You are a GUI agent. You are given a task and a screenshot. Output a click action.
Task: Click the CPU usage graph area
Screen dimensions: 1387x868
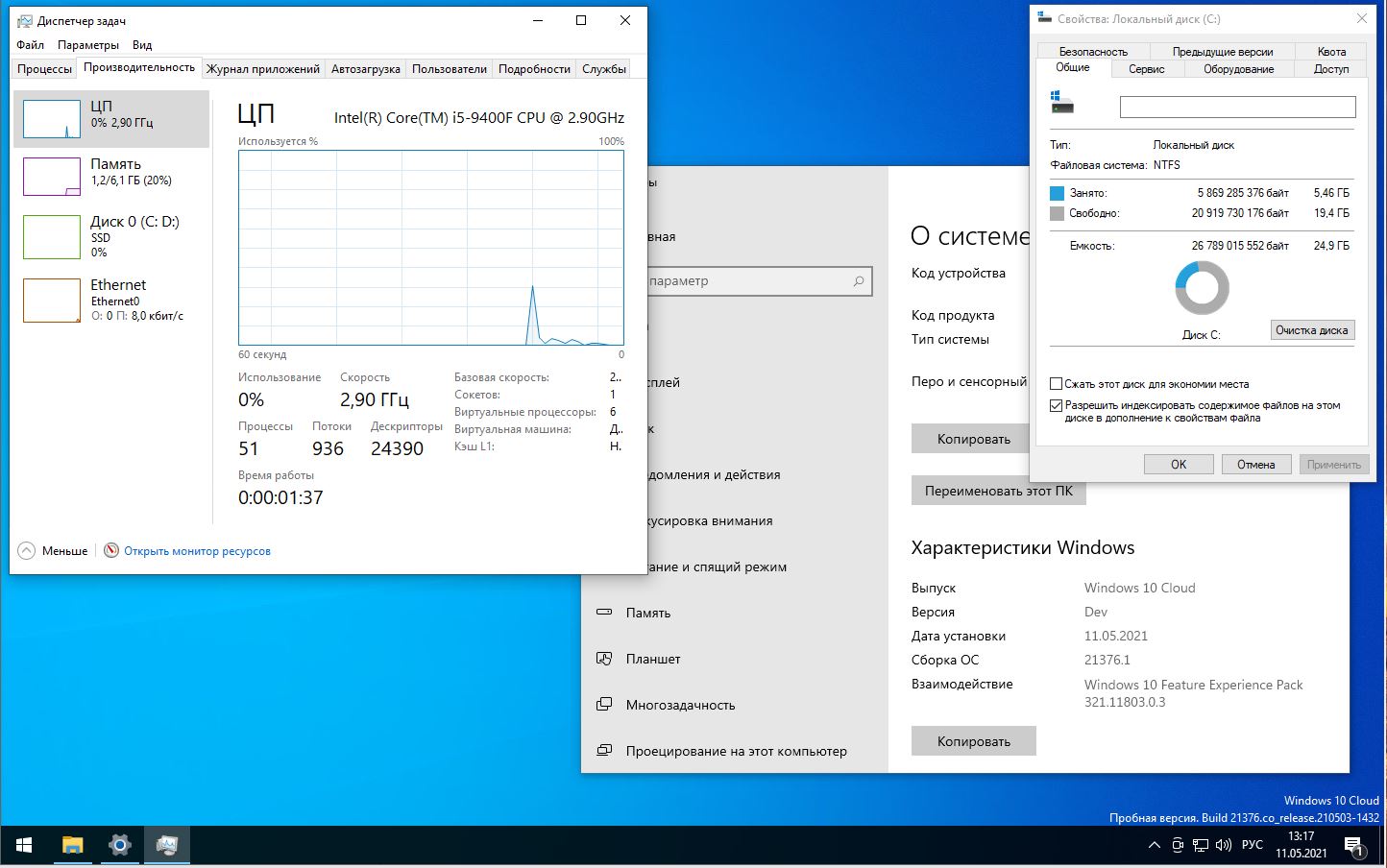pos(431,247)
